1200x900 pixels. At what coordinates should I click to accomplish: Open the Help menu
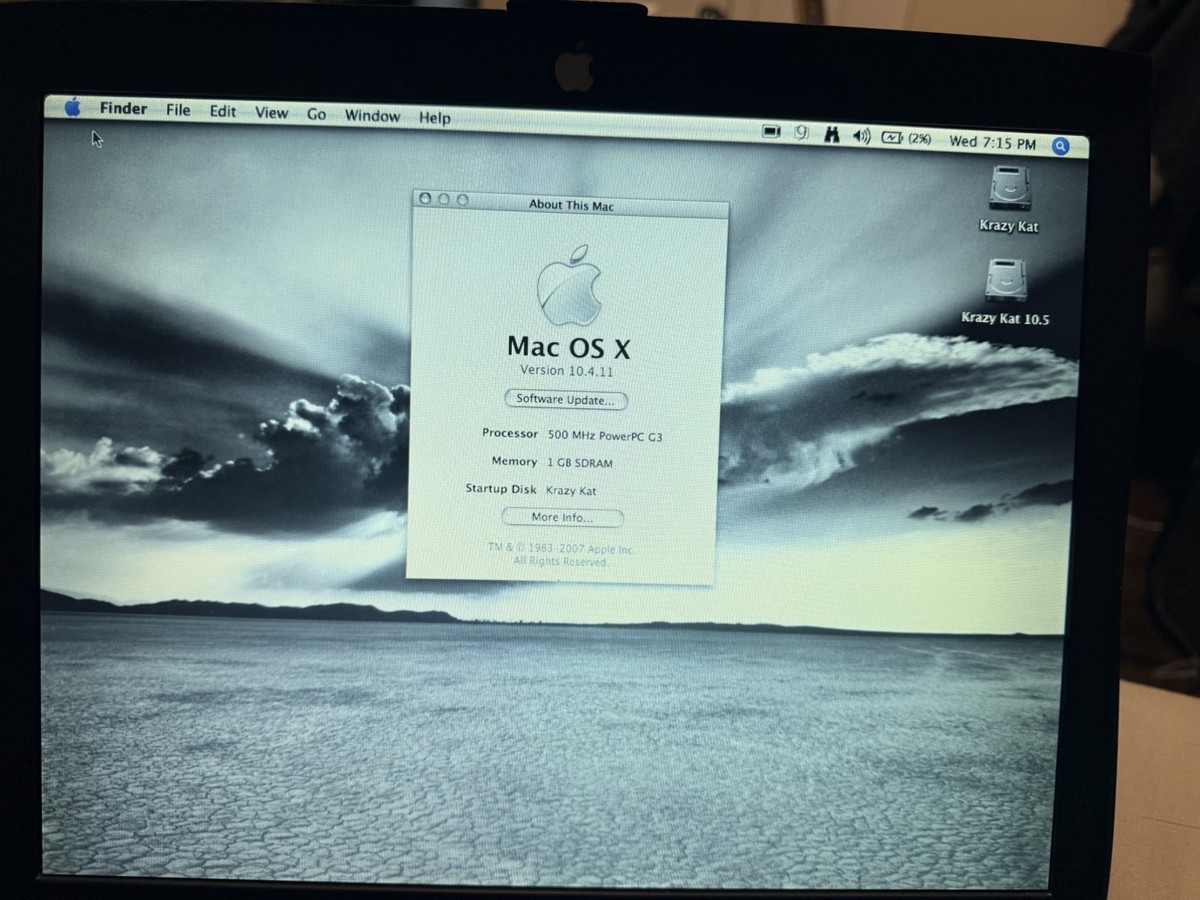pyautogui.click(x=434, y=118)
